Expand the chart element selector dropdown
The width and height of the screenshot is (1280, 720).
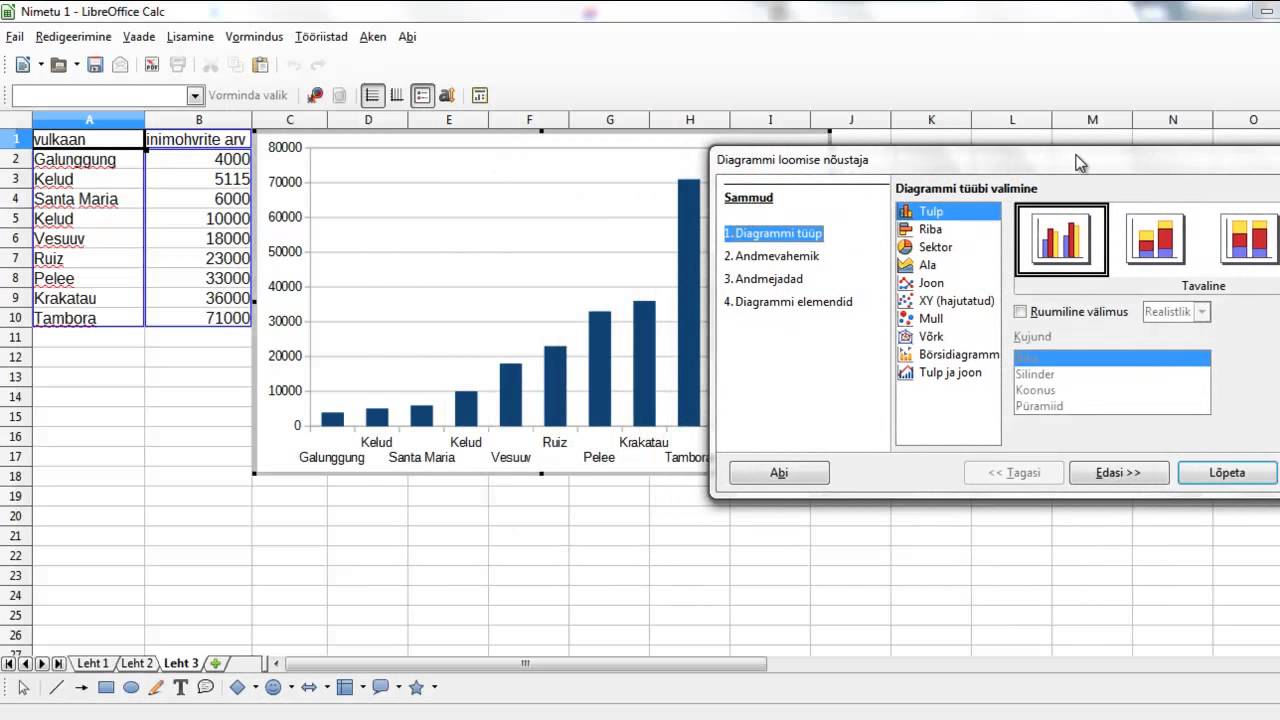coord(195,96)
